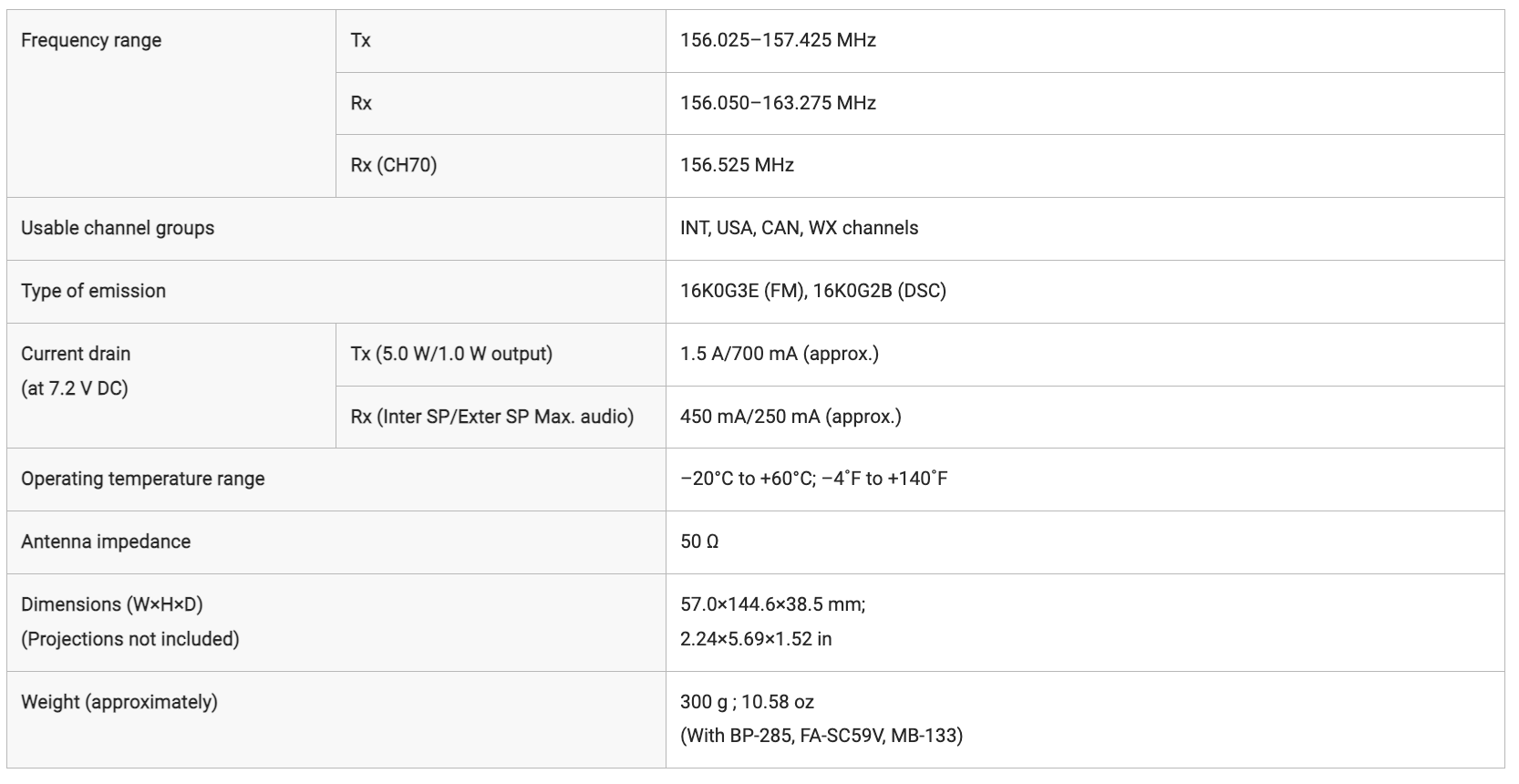Select the 1.5 A/700 mA (approx.) value
Screen dimensions: 1519x784
click(x=780, y=354)
